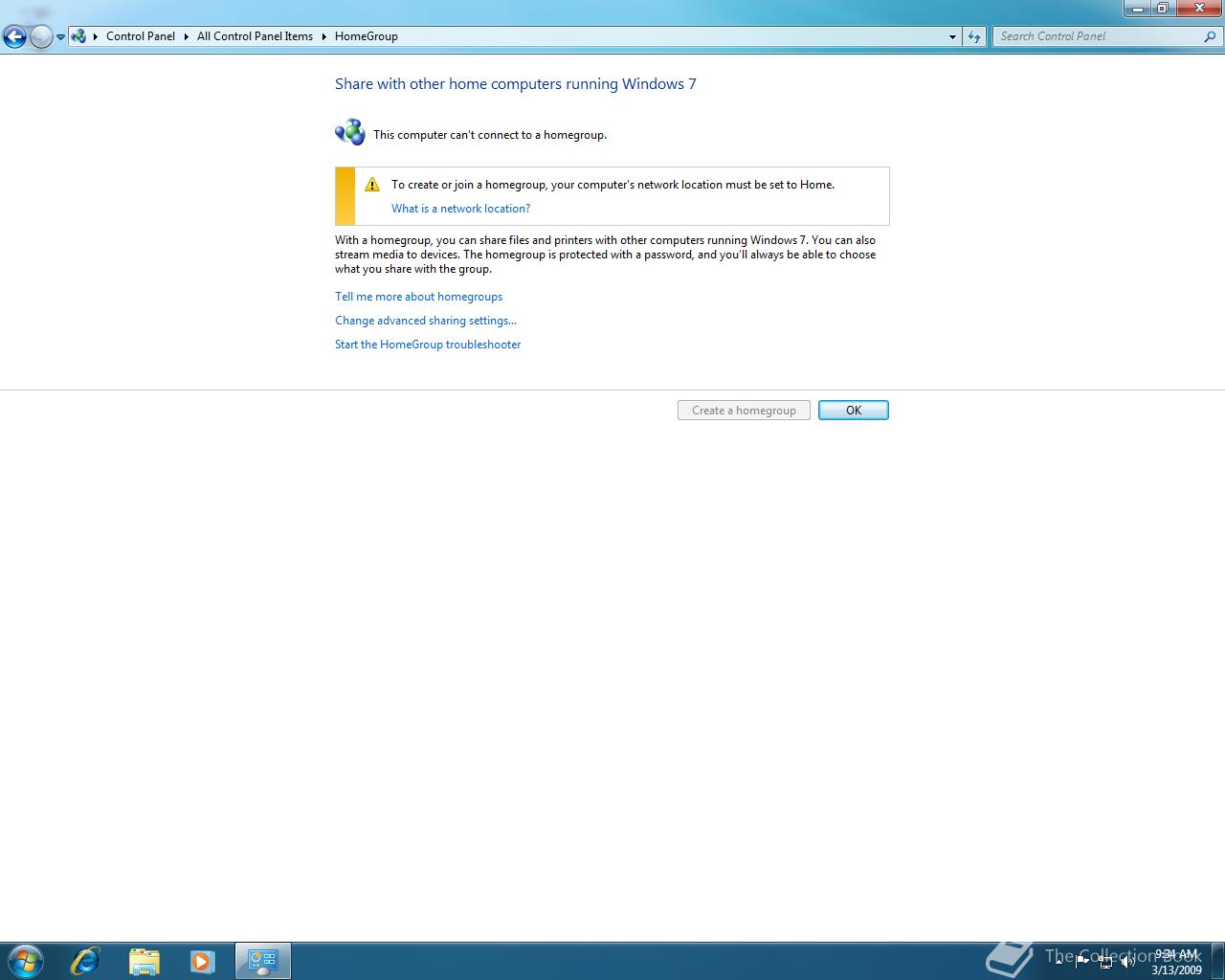This screenshot has width=1225, height=980.
Task: Open Windows Explorer folder on taskbar
Action: point(144,961)
